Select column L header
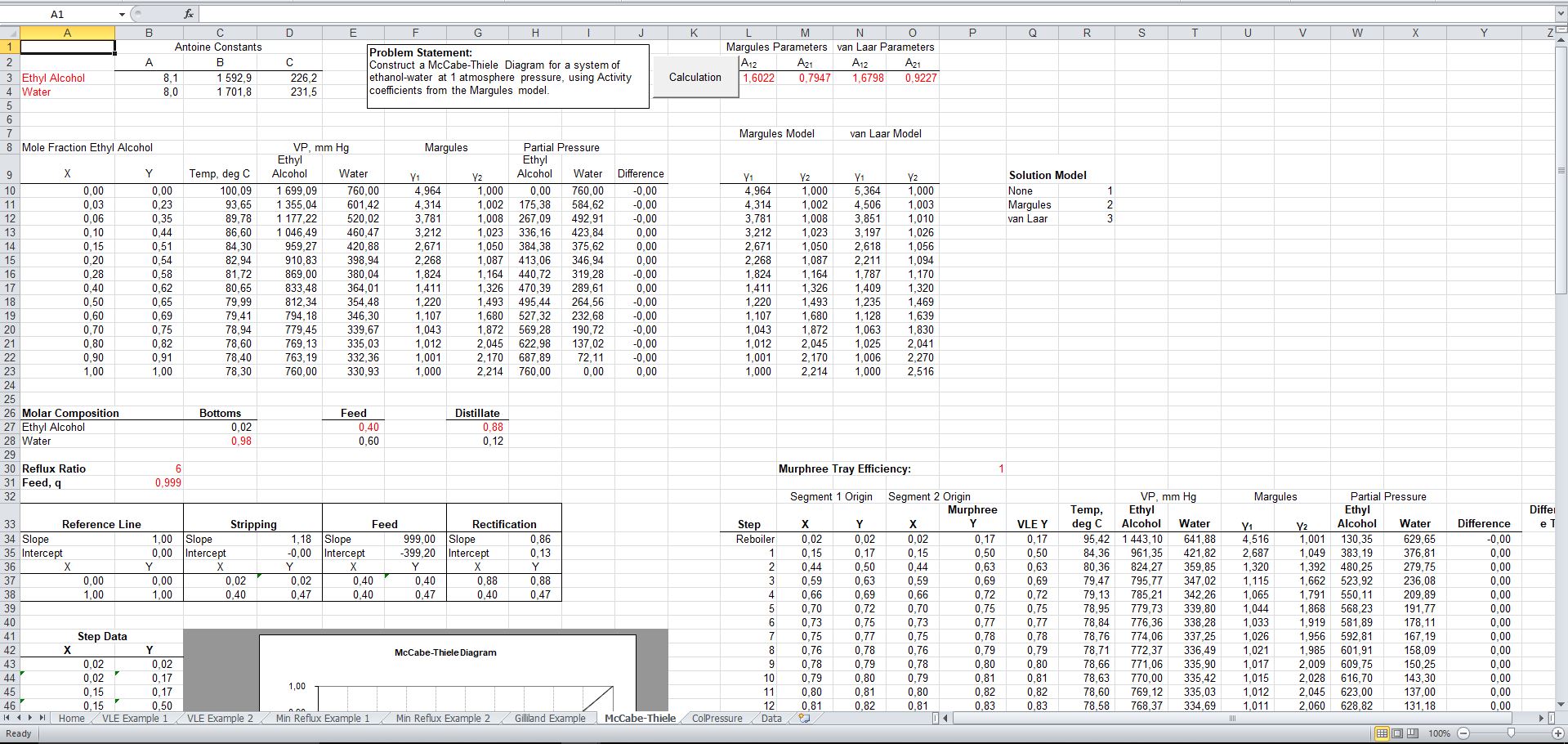 (x=748, y=33)
